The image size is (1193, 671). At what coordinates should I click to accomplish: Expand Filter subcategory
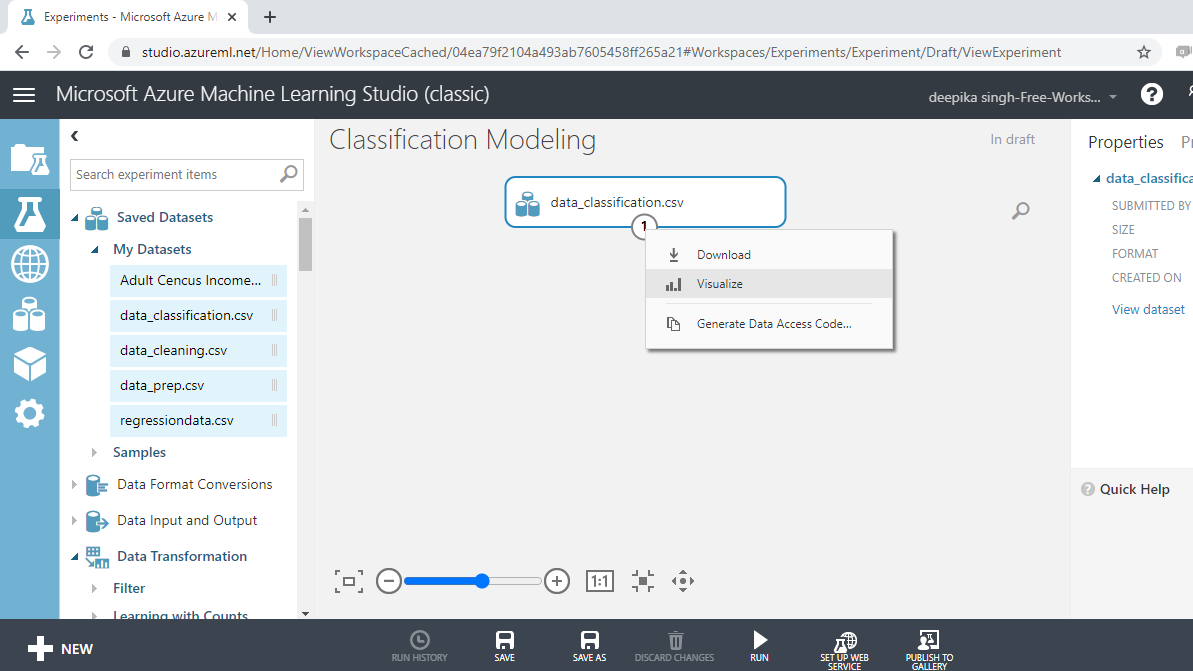(x=94, y=589)
